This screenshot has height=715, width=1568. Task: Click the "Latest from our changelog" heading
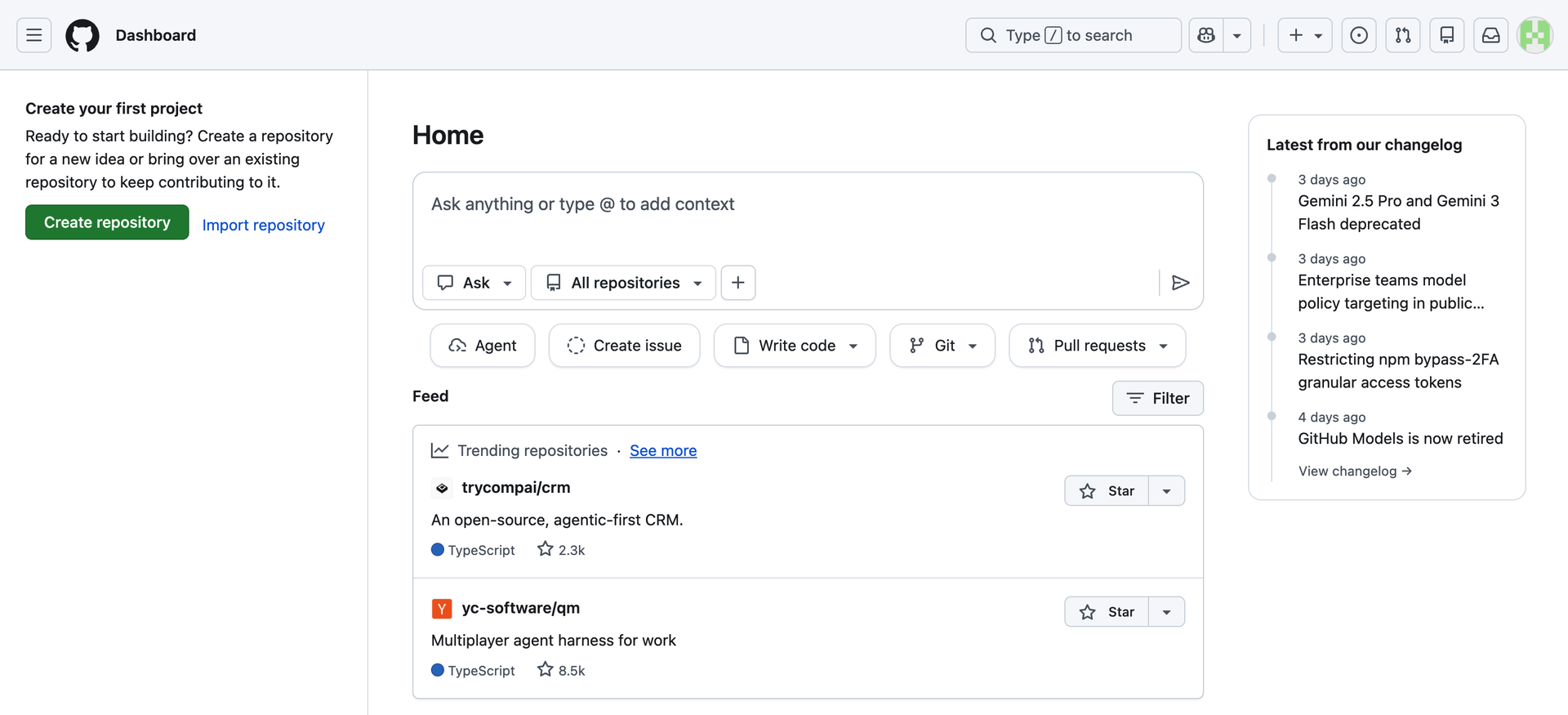click(x=1365, y=145)
